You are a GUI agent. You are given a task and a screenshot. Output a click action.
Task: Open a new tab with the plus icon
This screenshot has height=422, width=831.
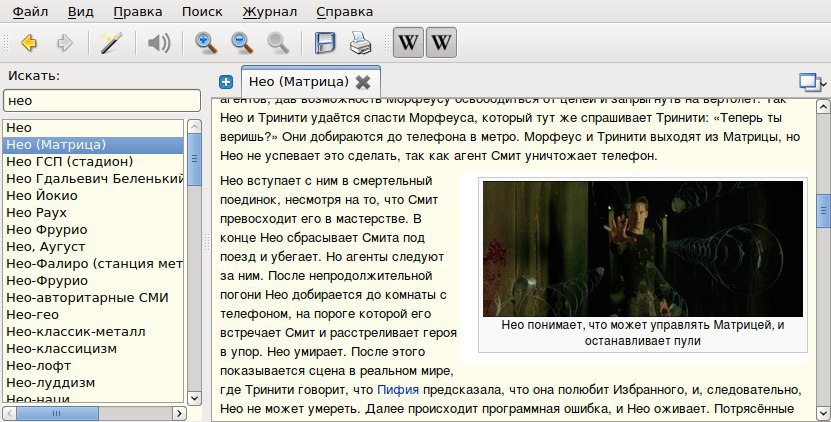(226, 82)
